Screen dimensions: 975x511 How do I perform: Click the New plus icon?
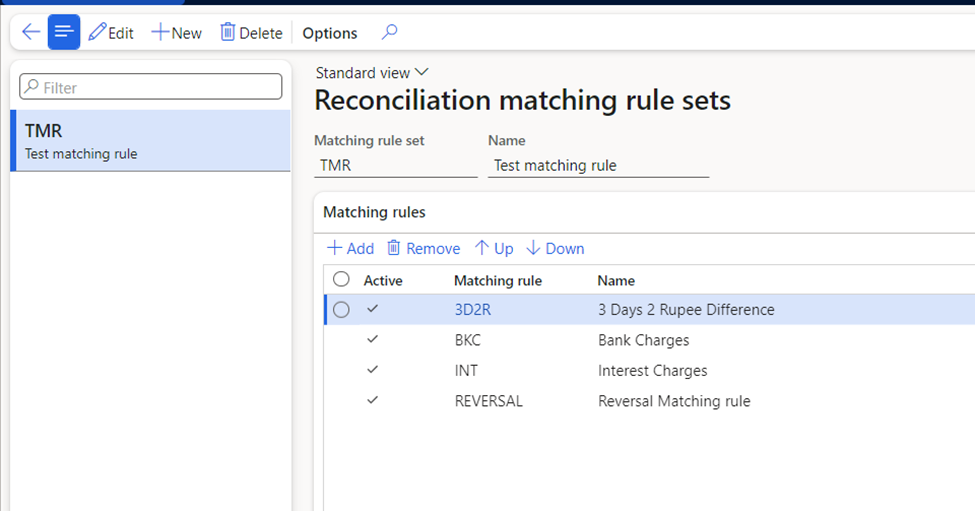coord(160,32)
